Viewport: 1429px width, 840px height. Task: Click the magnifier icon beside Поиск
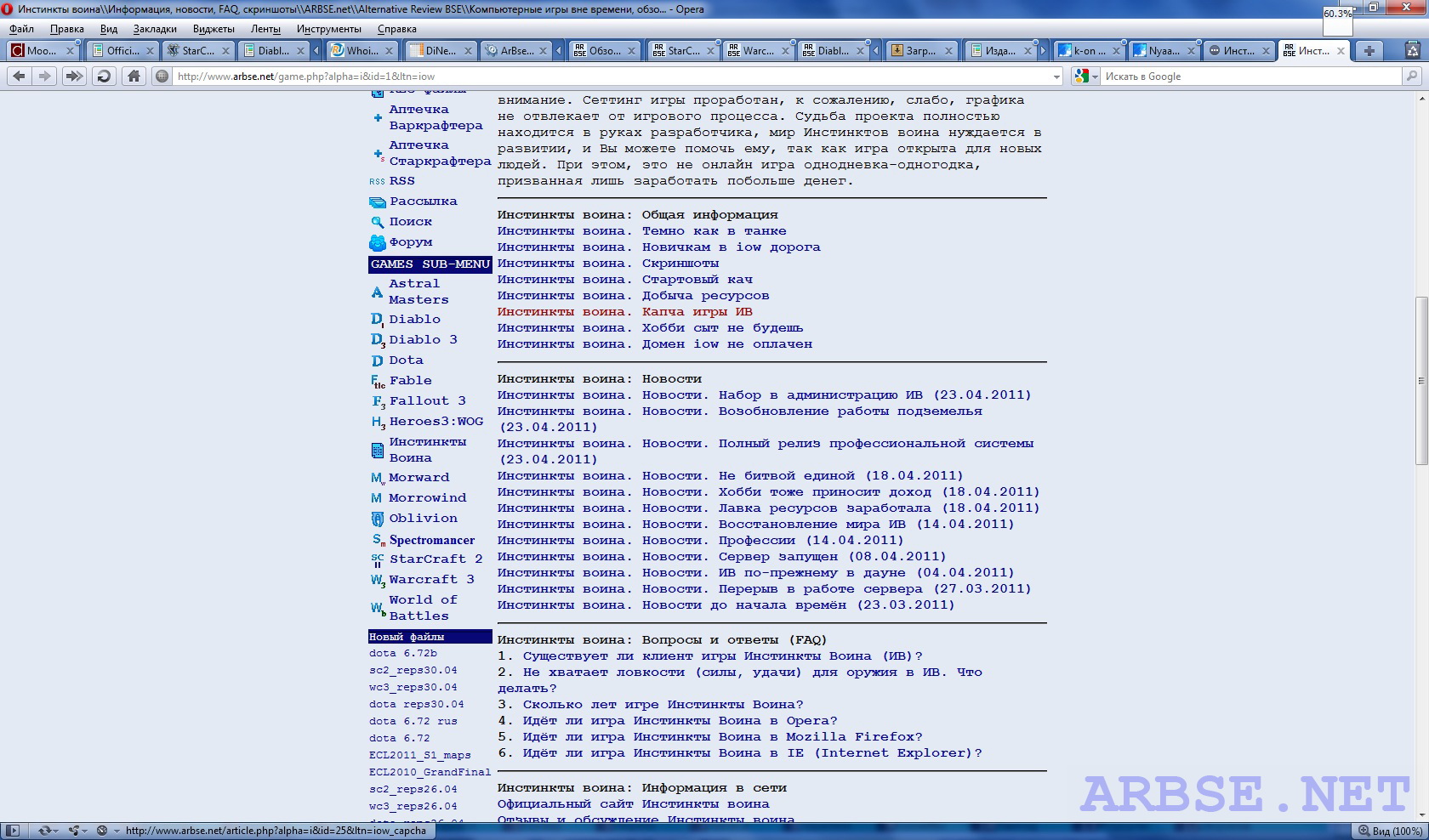(x=378, y=222)
